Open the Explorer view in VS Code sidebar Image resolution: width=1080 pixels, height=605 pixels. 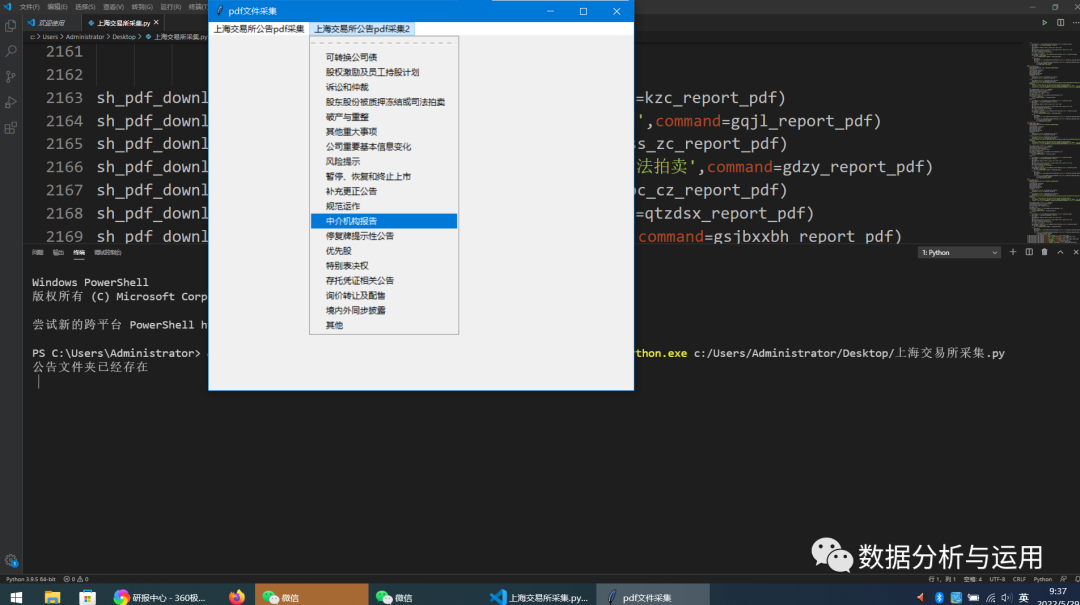[x=10, y=26]
